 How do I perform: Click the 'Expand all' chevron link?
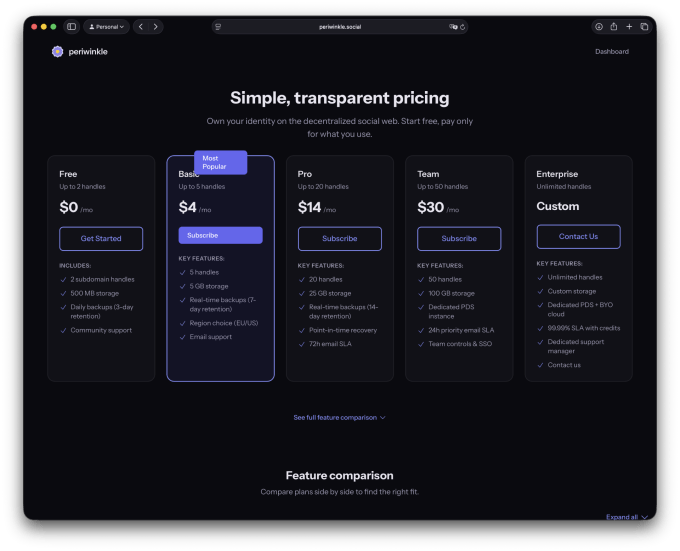626,517
